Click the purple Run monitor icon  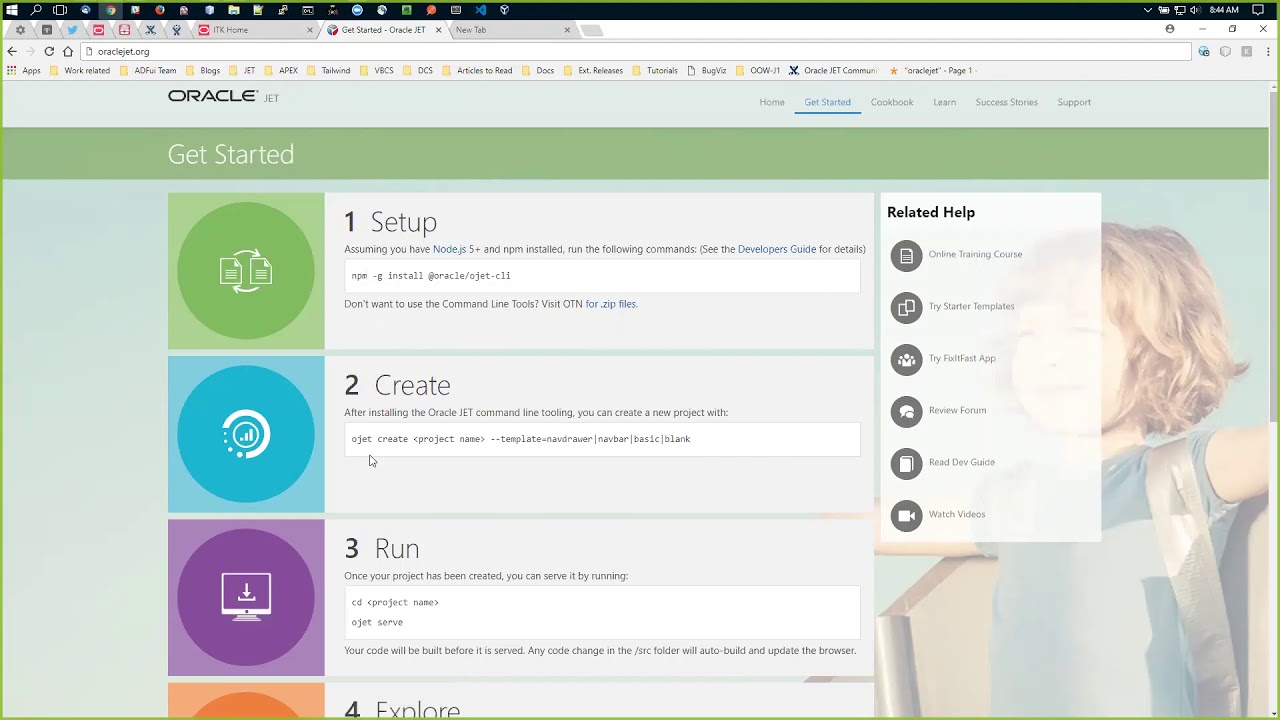(246, 597)
